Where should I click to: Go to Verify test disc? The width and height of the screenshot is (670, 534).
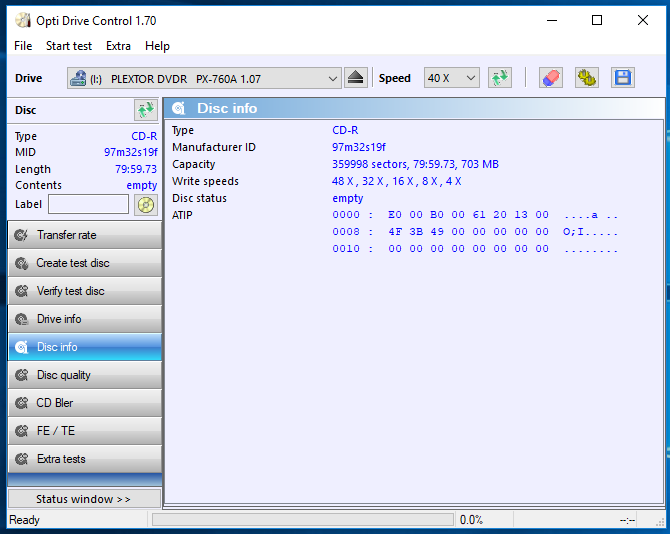point(85,291)
